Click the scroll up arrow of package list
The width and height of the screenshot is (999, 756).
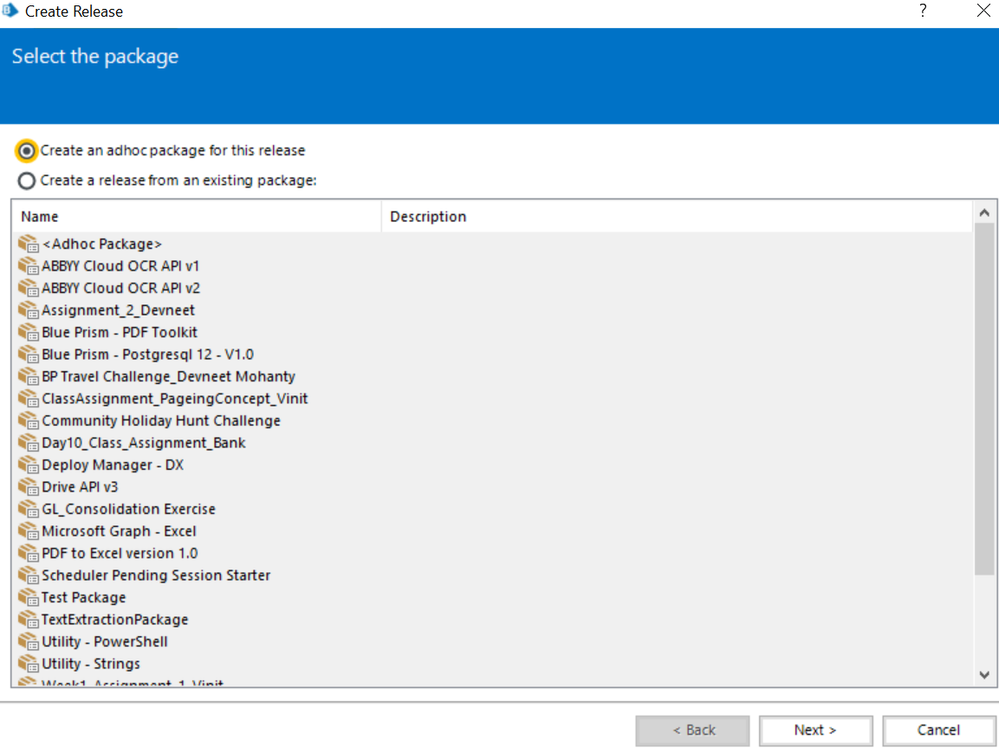pyautogui.click(x=984, y=213)
